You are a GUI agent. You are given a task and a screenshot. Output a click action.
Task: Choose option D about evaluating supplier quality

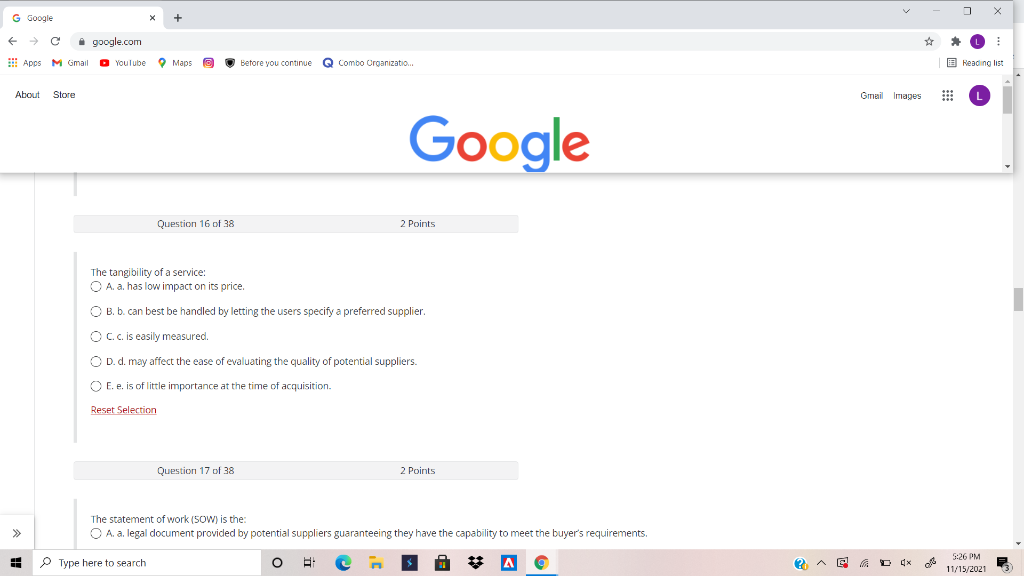pos(95,361)
